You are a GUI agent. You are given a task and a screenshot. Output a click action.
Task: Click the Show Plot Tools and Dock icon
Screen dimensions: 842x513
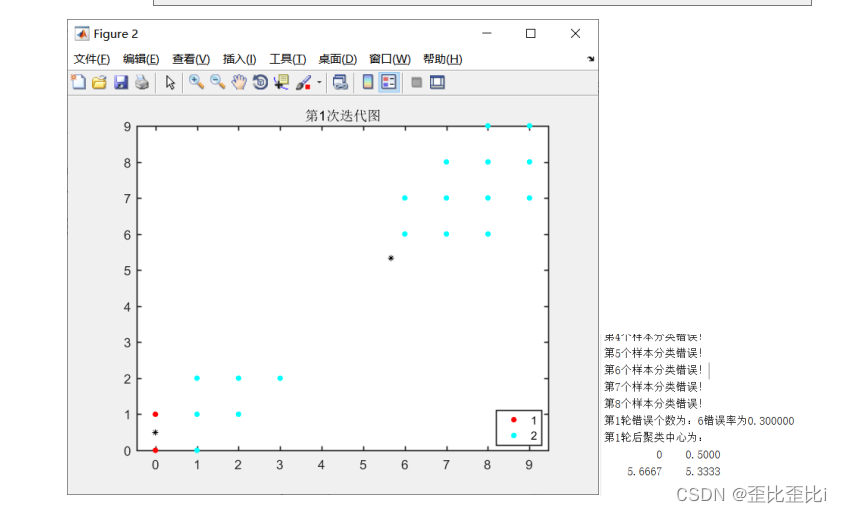pos(437,82)
